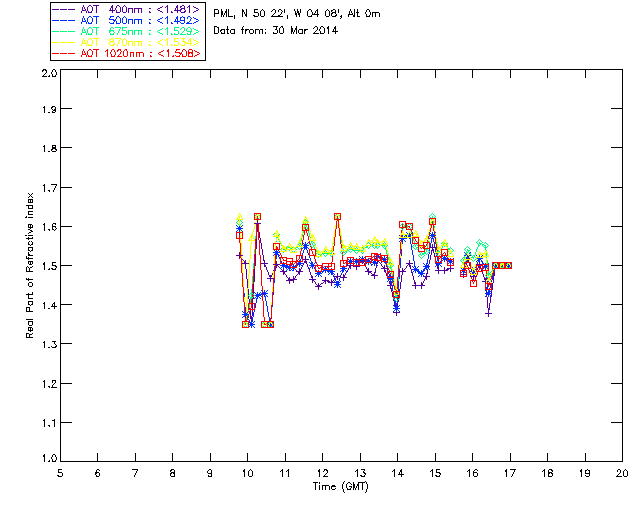This screenshot has height=512, width=640.
Task: Click the x-axis label 14
Action: pyautogui.click(x=398, y=473)
